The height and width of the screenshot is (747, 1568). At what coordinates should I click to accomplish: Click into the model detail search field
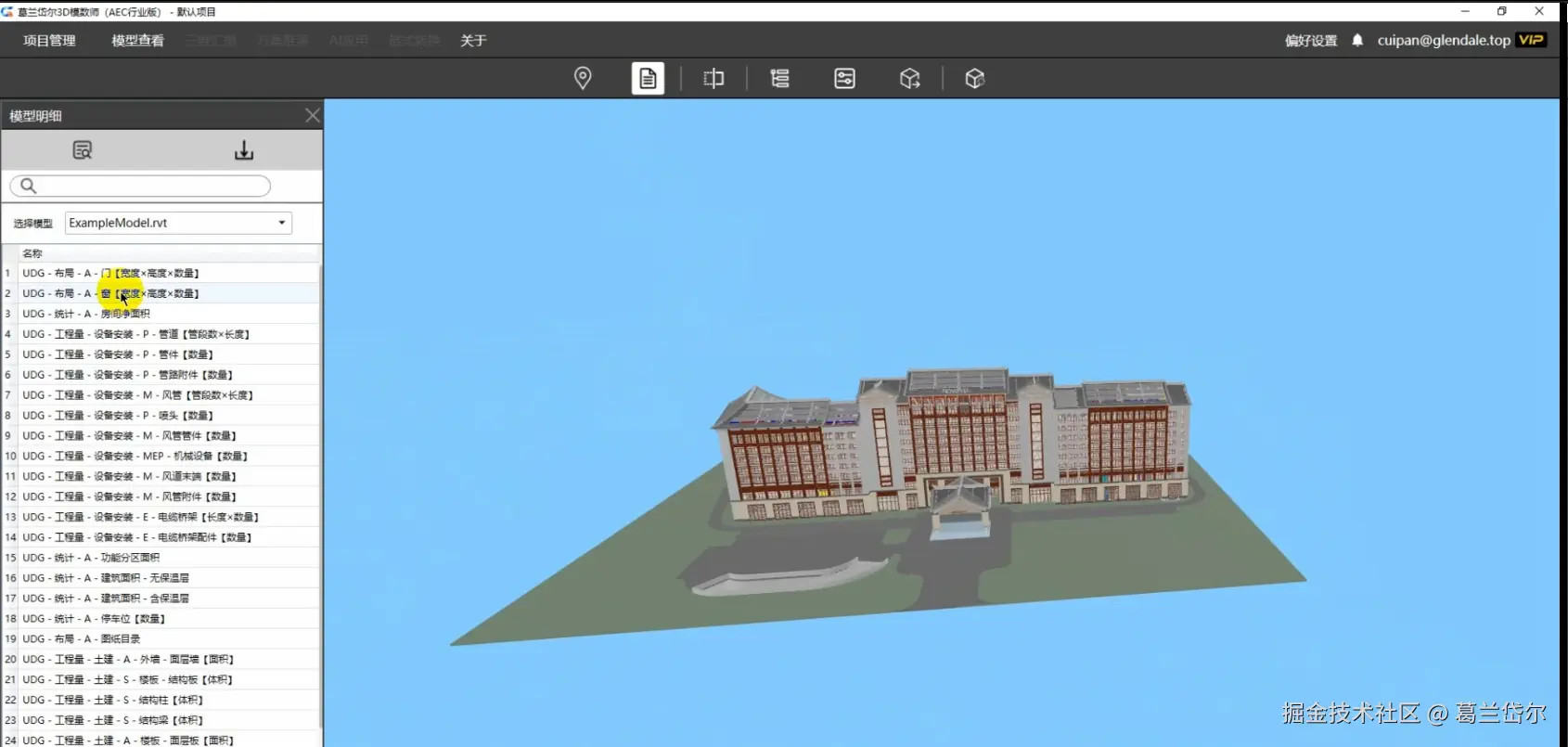140,186
